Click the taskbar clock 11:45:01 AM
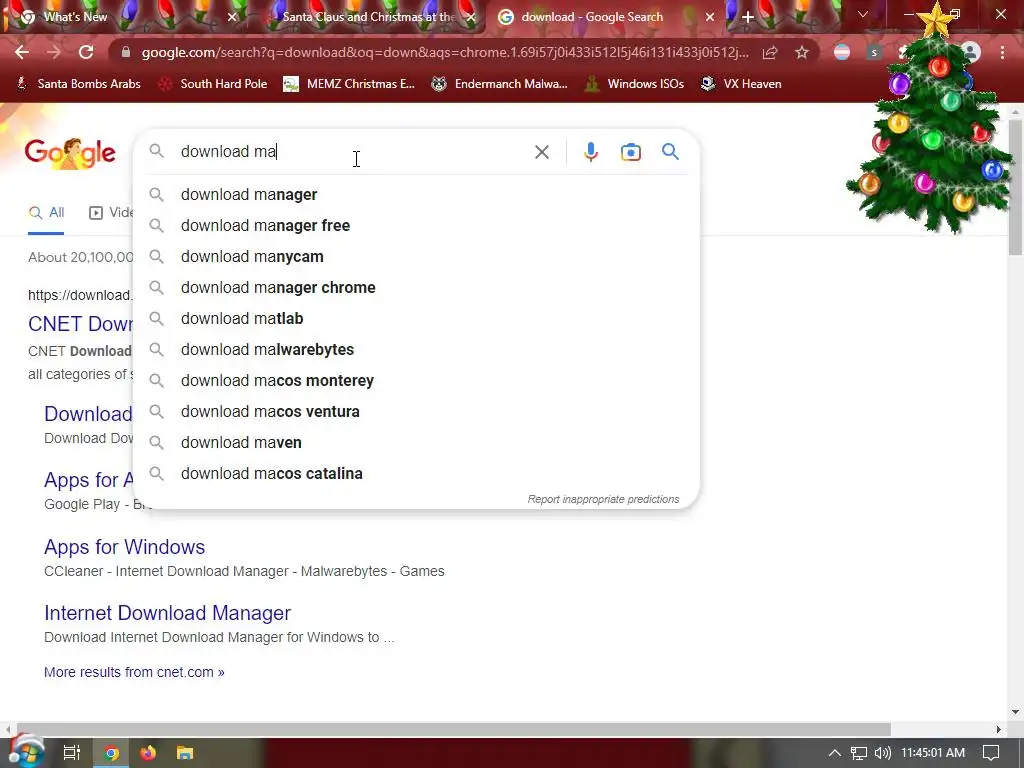 pyautogui.click(x=933, y=753)
